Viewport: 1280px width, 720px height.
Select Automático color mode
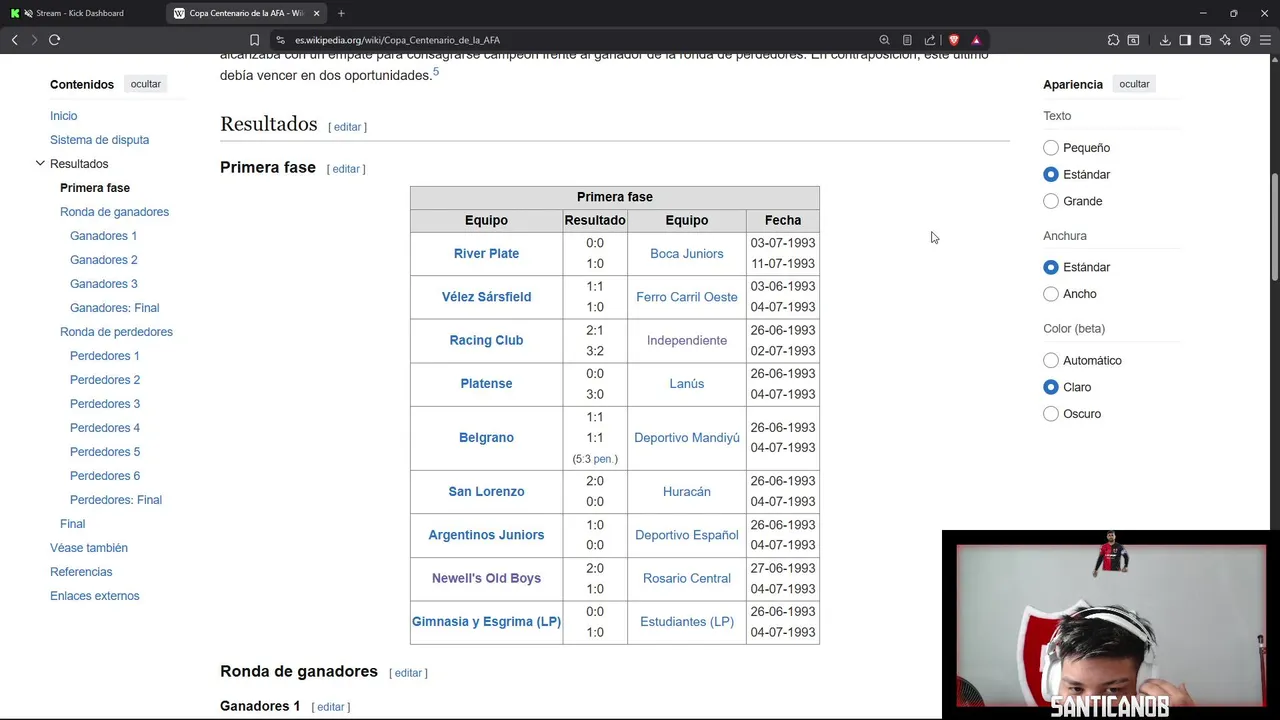click(1051, 360)
